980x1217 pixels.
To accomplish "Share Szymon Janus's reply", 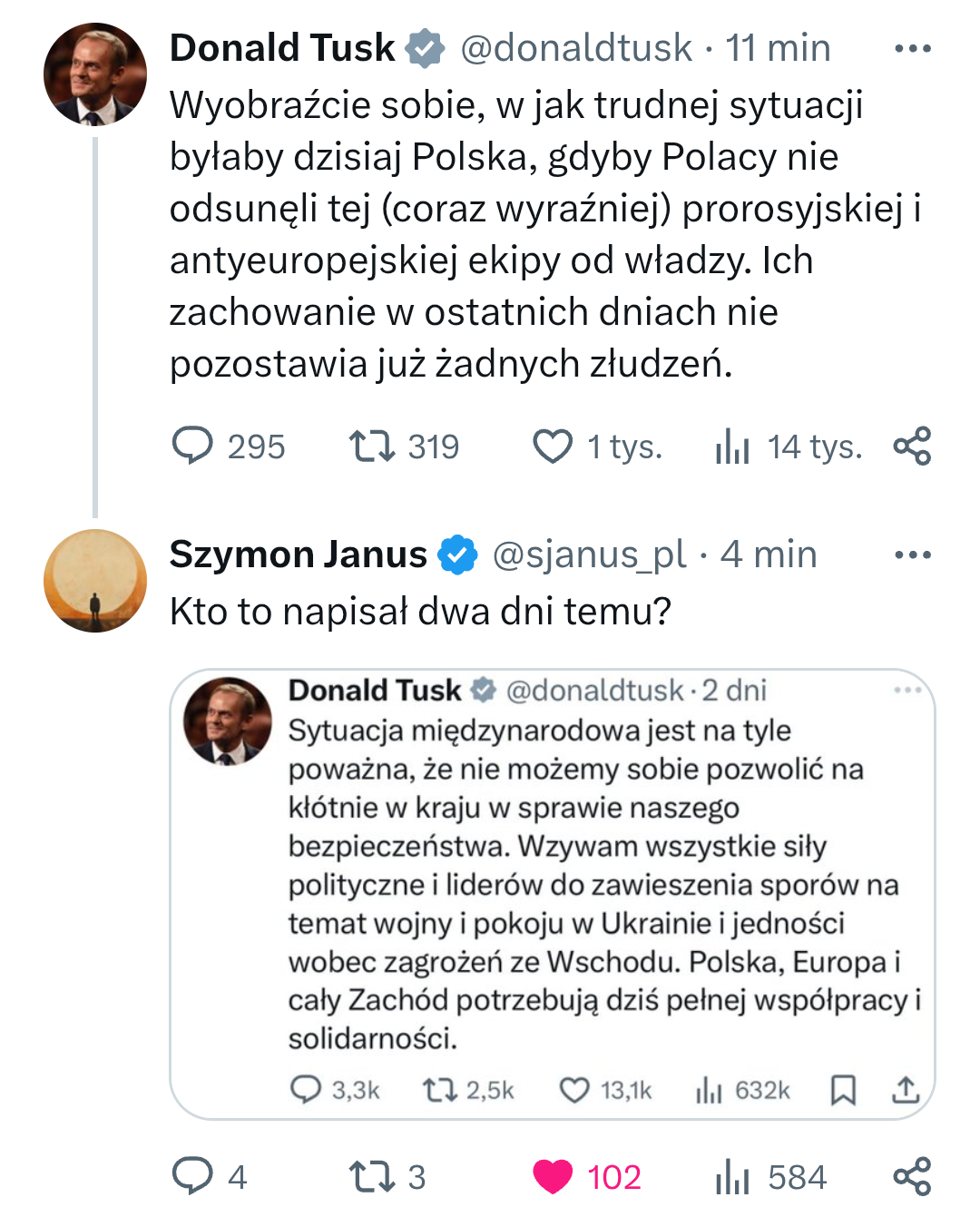I will (912, 1176).
